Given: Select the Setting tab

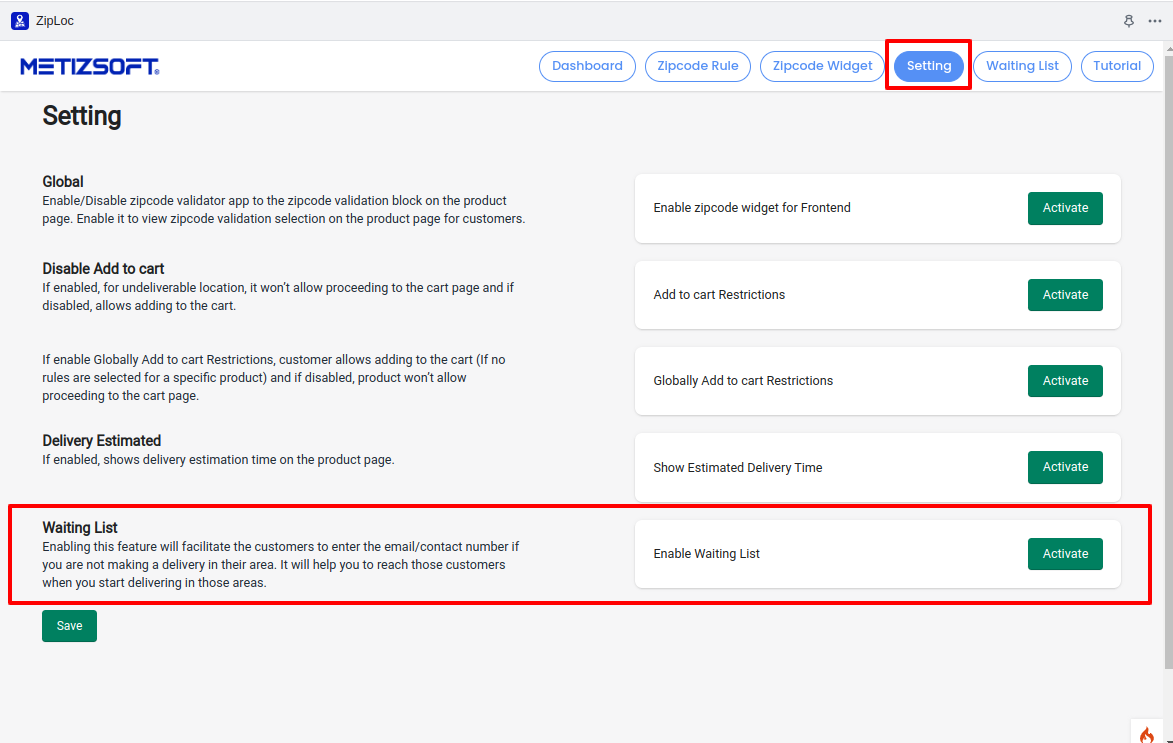Looking at the screenshot, I should pyautogui.click(x=929, y=66).
